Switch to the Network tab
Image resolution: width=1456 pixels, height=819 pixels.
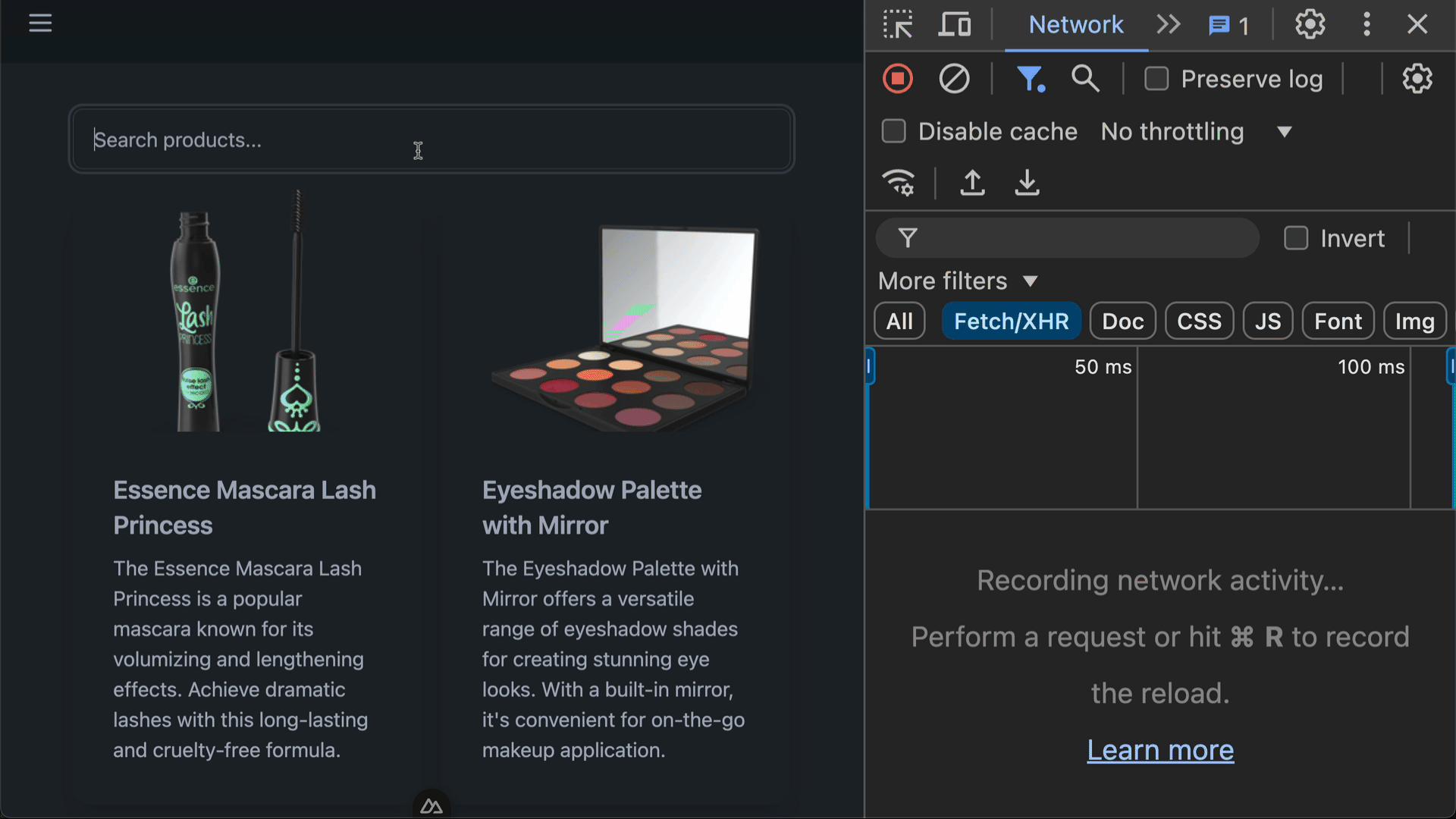coord(1075,24)
